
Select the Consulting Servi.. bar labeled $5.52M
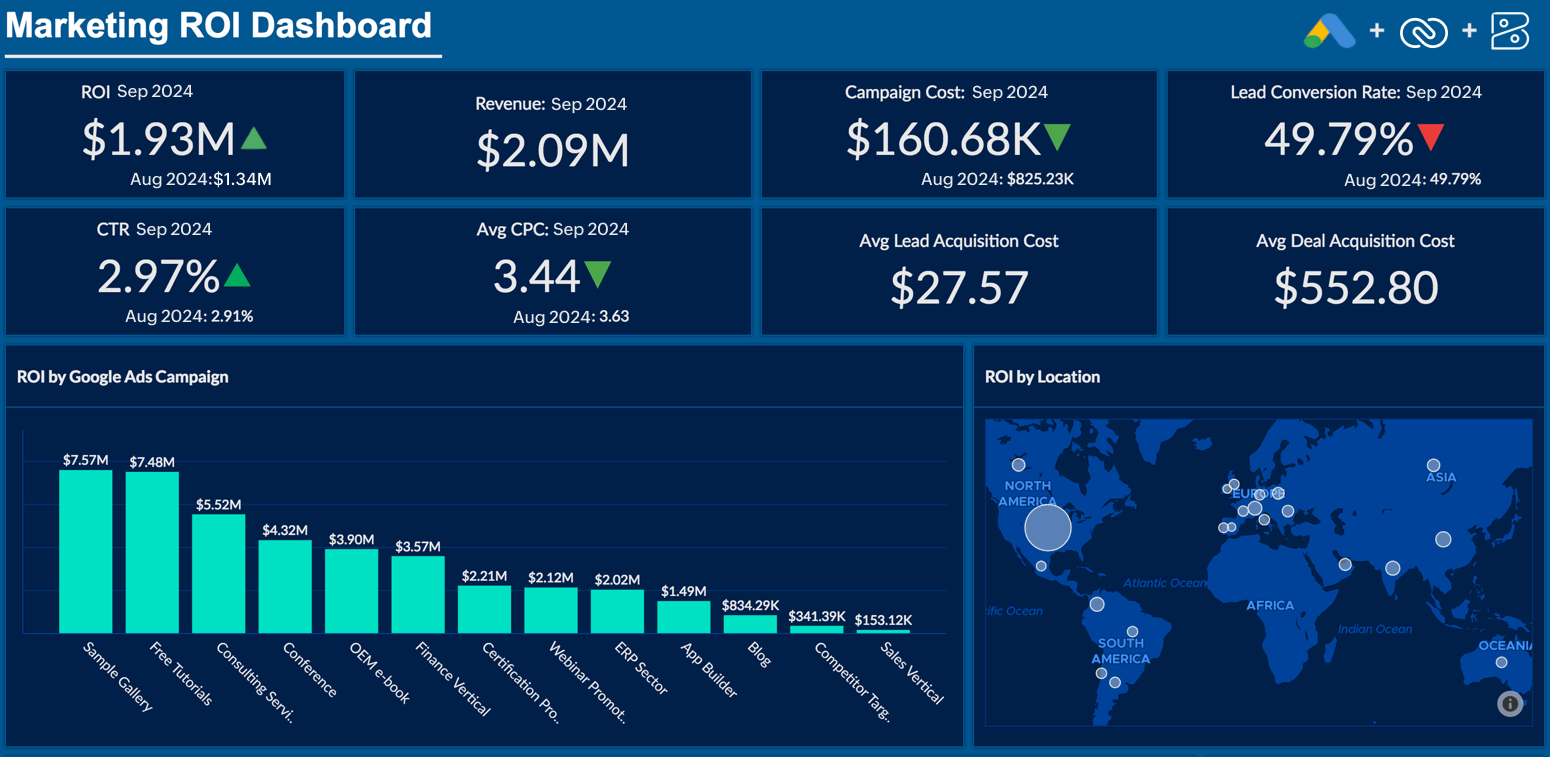(x=218, y=574)
